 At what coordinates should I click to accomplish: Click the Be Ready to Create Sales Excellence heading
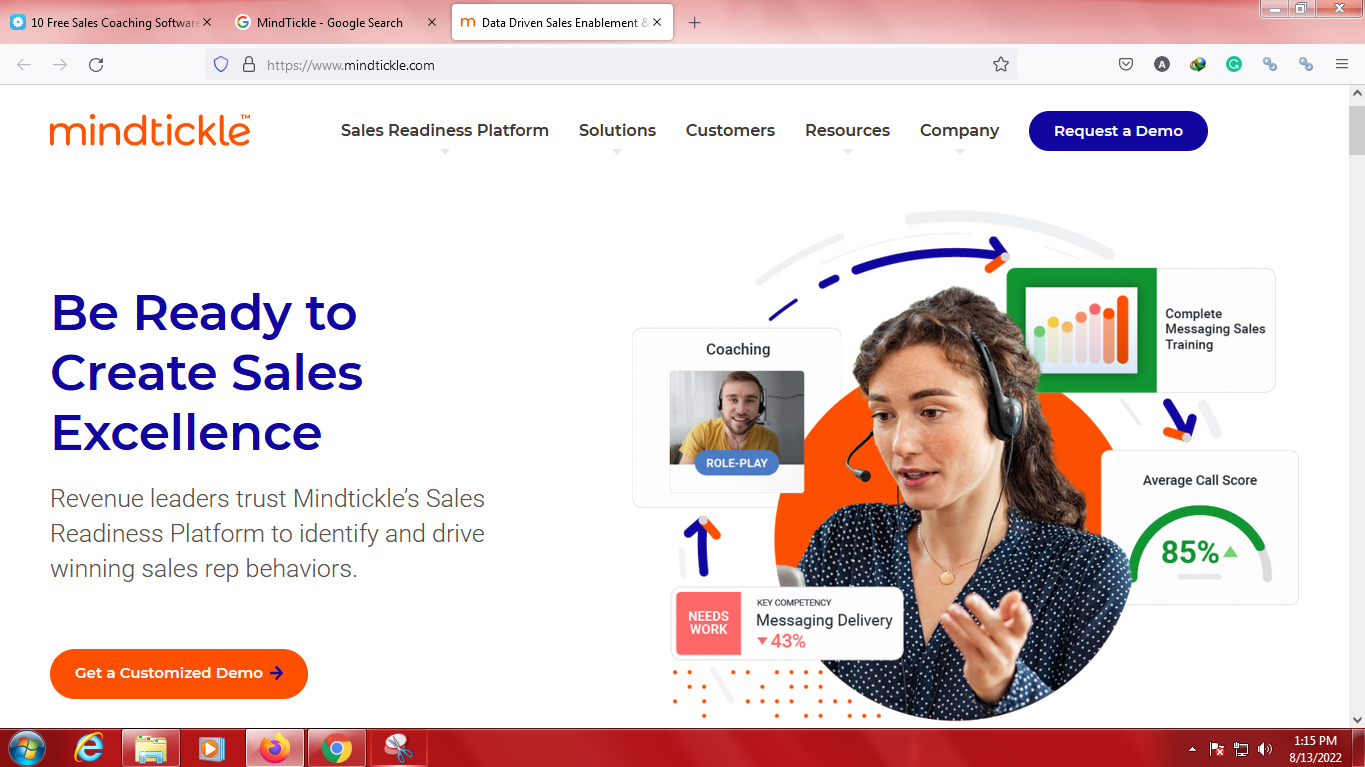[x=206, y=372]
